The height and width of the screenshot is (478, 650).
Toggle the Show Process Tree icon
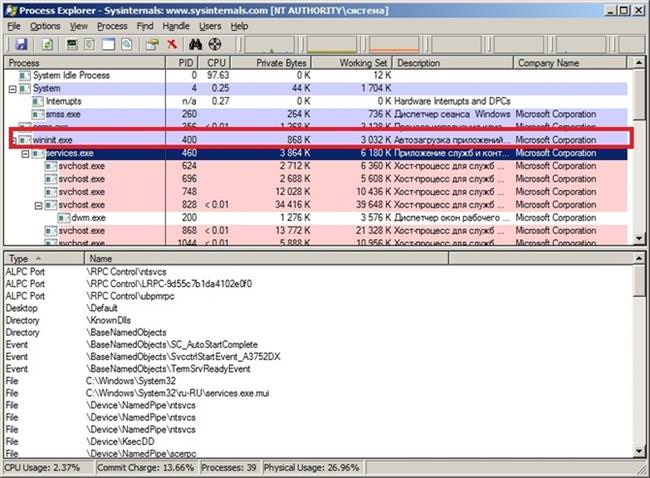[89, 44]
